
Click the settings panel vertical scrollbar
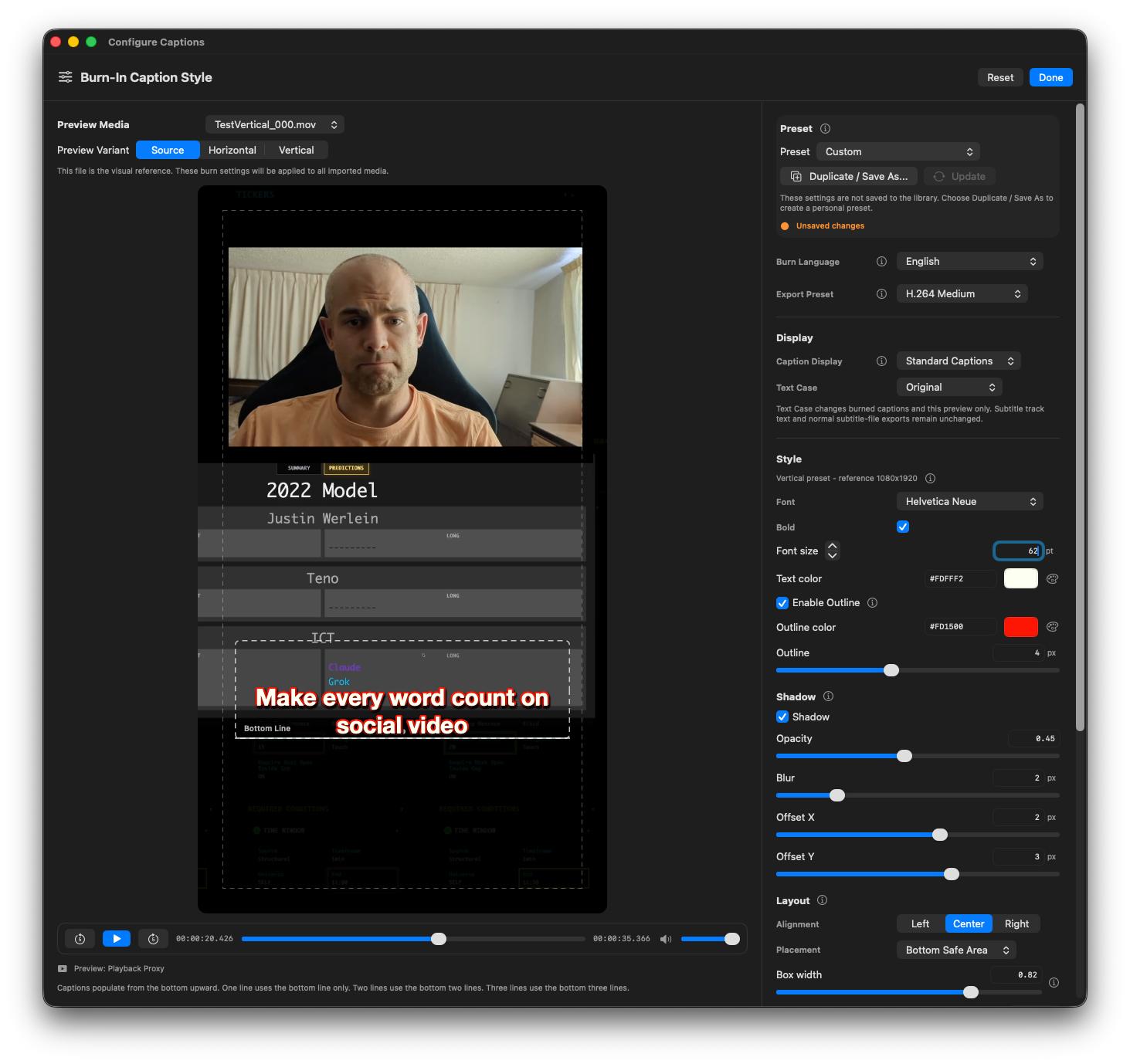(1081, 417)
